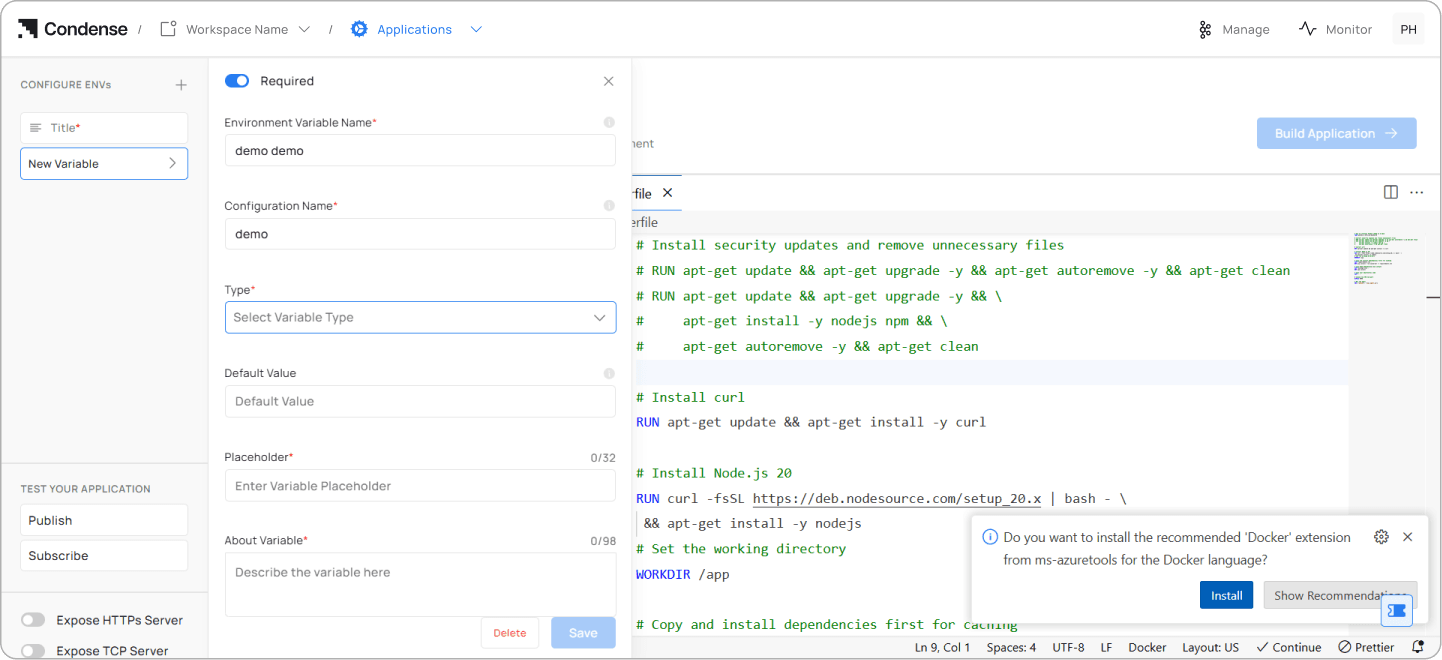
Task: Close the Dockerfile editor tab
Action: pos(668,193)
